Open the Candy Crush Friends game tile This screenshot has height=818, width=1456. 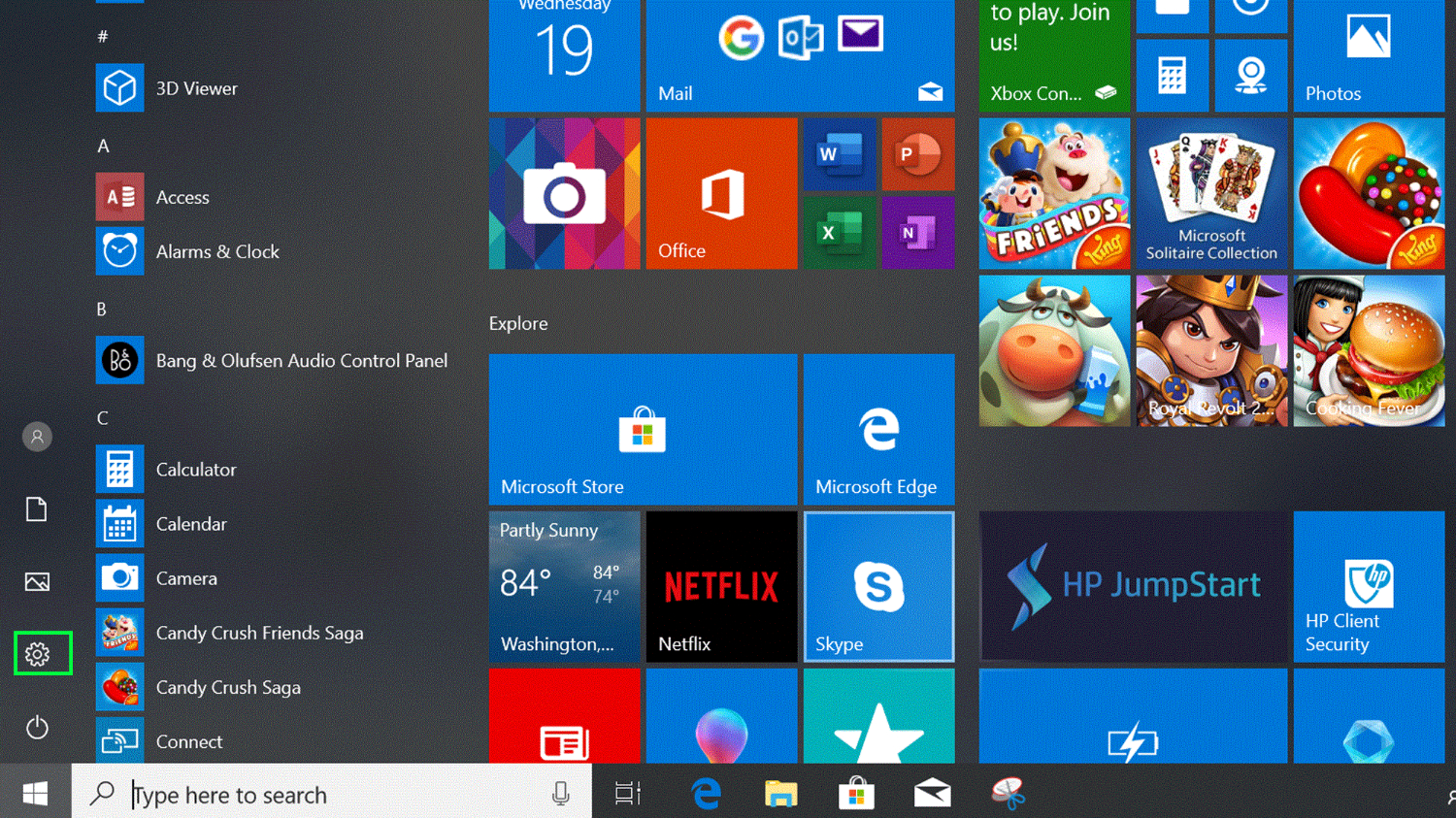(x=1054, y=193)
